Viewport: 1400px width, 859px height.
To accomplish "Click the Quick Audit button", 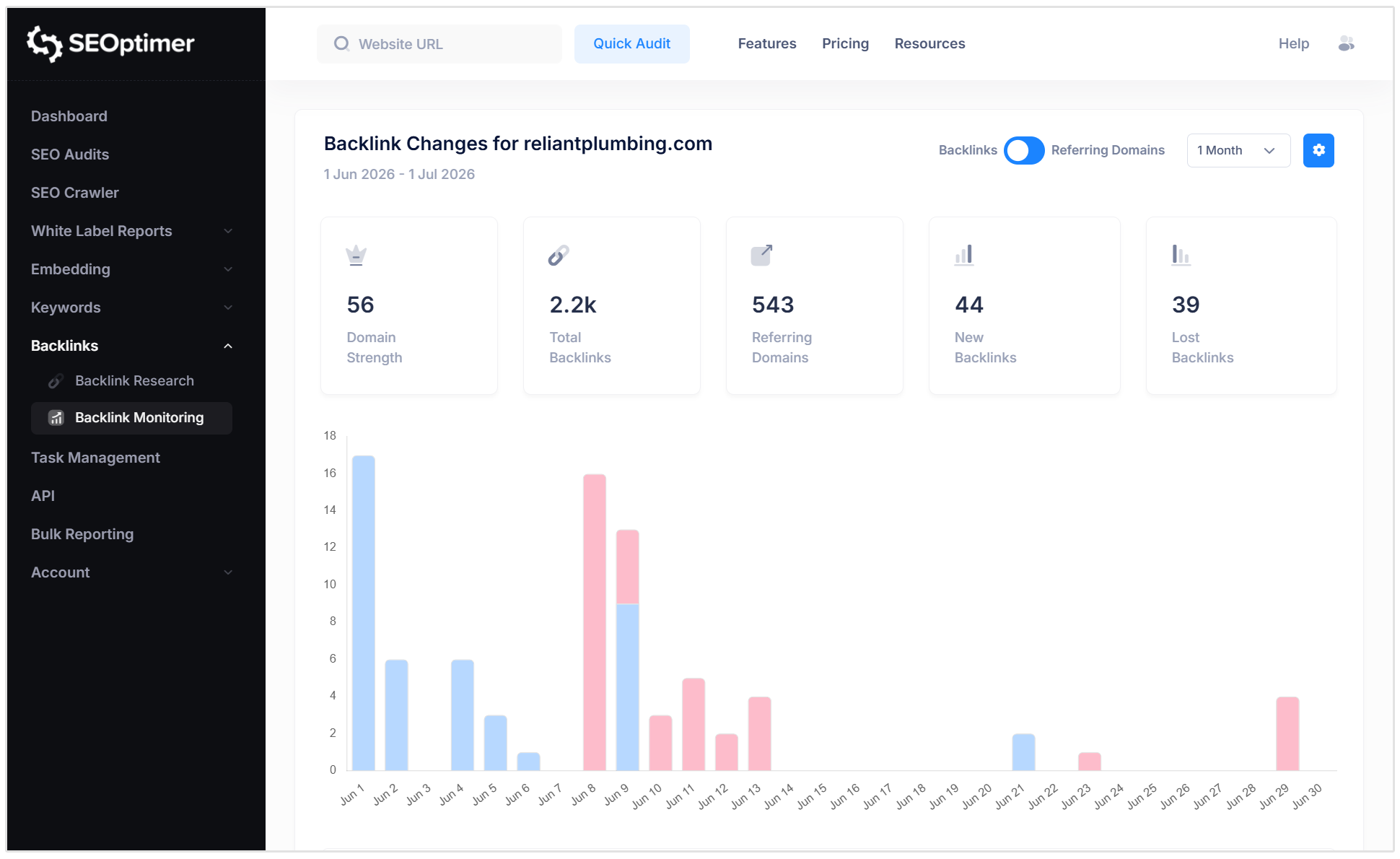I will click(631, 44).
